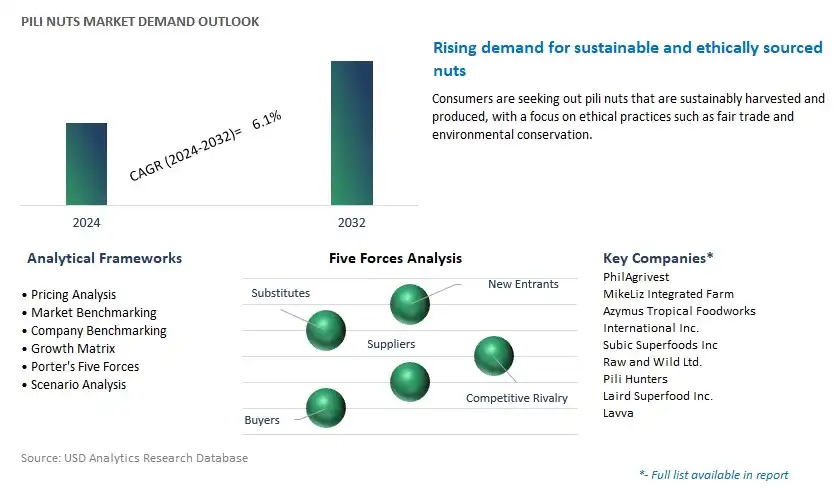Click the Buyers green sphere

pyautogui.click(x=326, y=408)
